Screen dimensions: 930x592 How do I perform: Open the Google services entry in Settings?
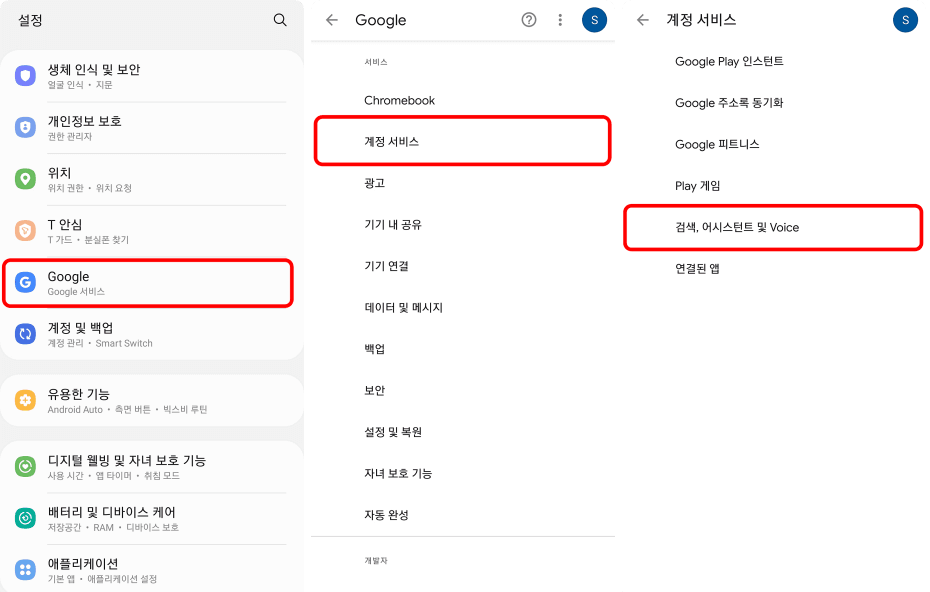coord(148,283)
